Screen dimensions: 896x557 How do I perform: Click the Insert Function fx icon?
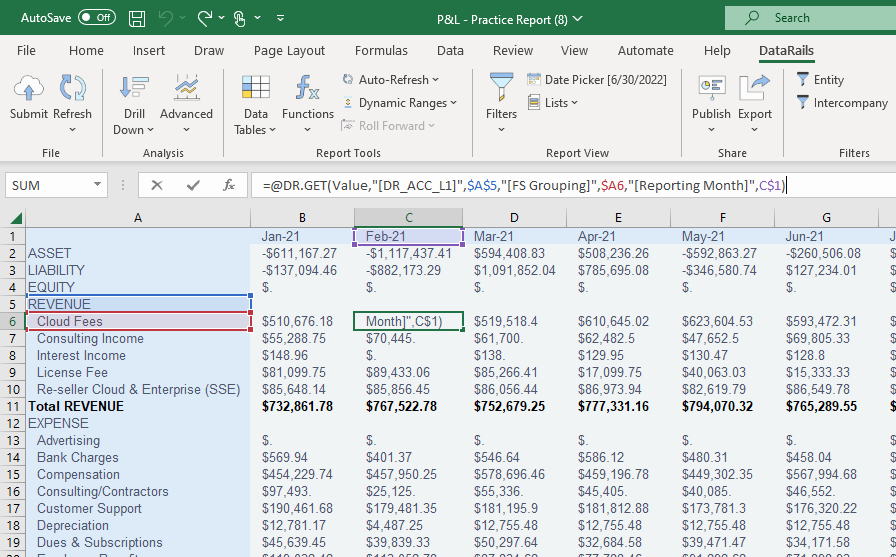pos(229,185)
